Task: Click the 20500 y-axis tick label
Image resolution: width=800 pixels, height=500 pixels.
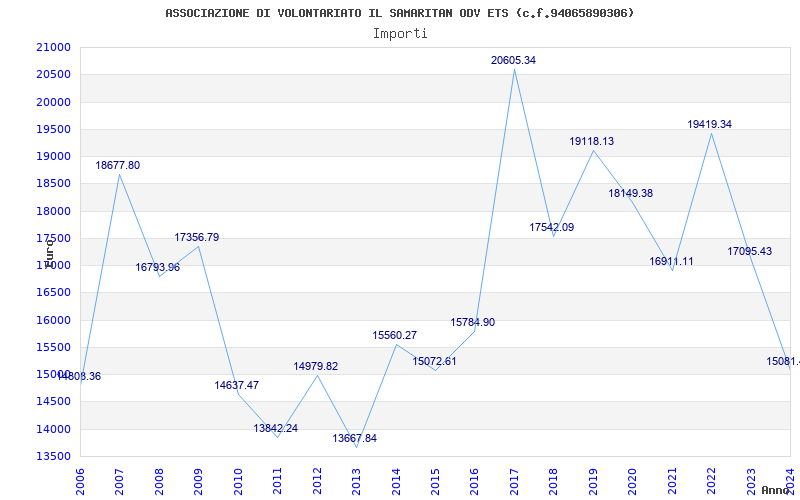Action: 53,74
